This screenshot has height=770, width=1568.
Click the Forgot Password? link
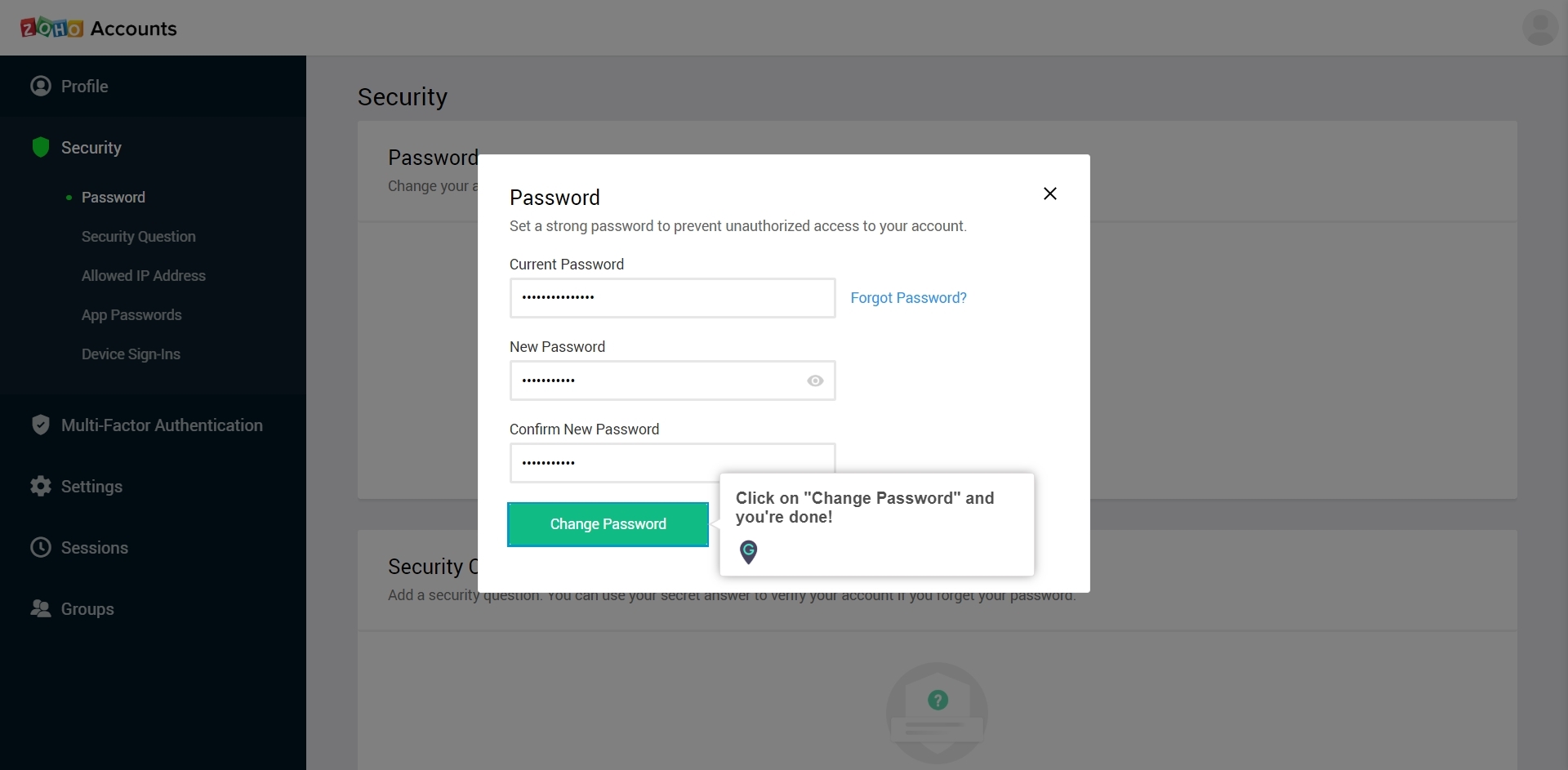pos(908,298)
